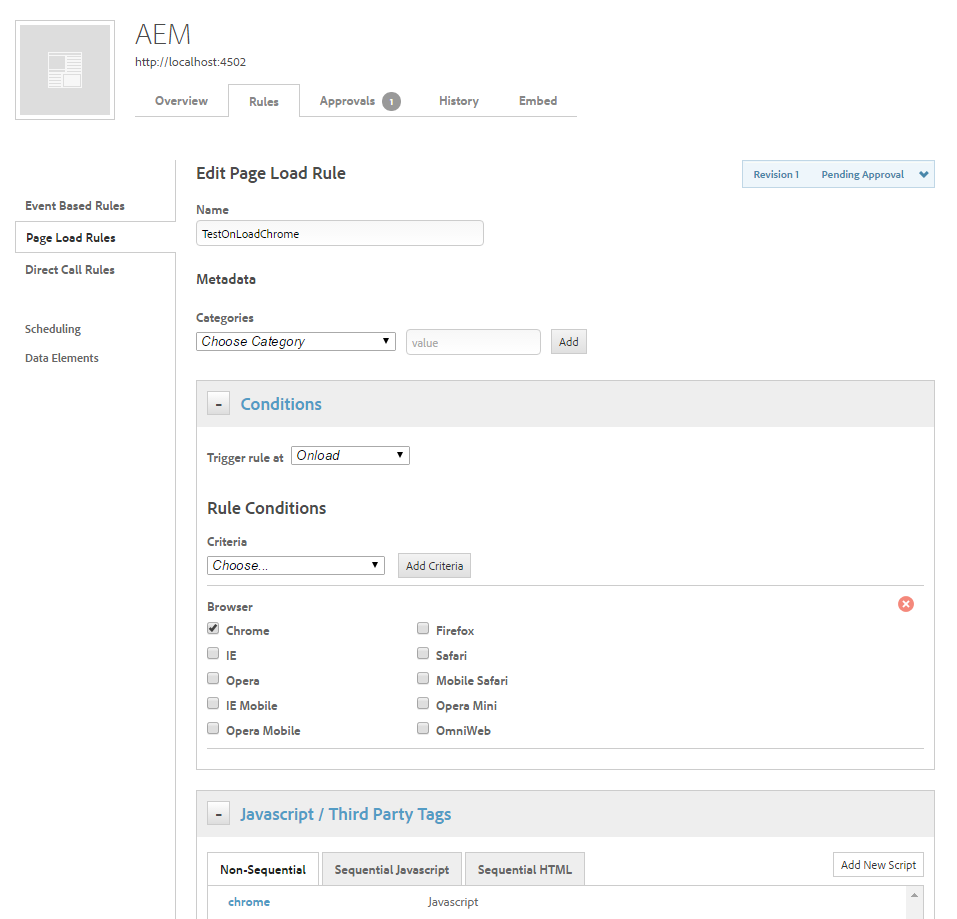Tick the Opera Mini checkbox

[423, 704]
